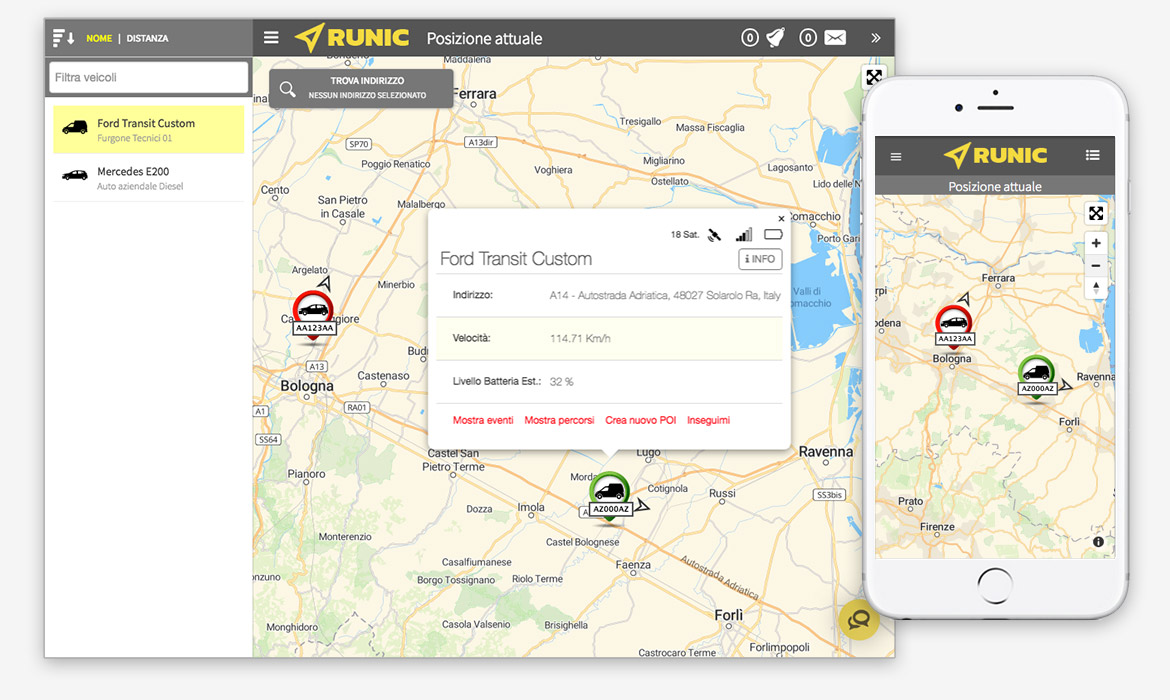Click the phone Posizione attuale title bar
The width and height of the screenshot is (1170, 700).
click(995, 186)
